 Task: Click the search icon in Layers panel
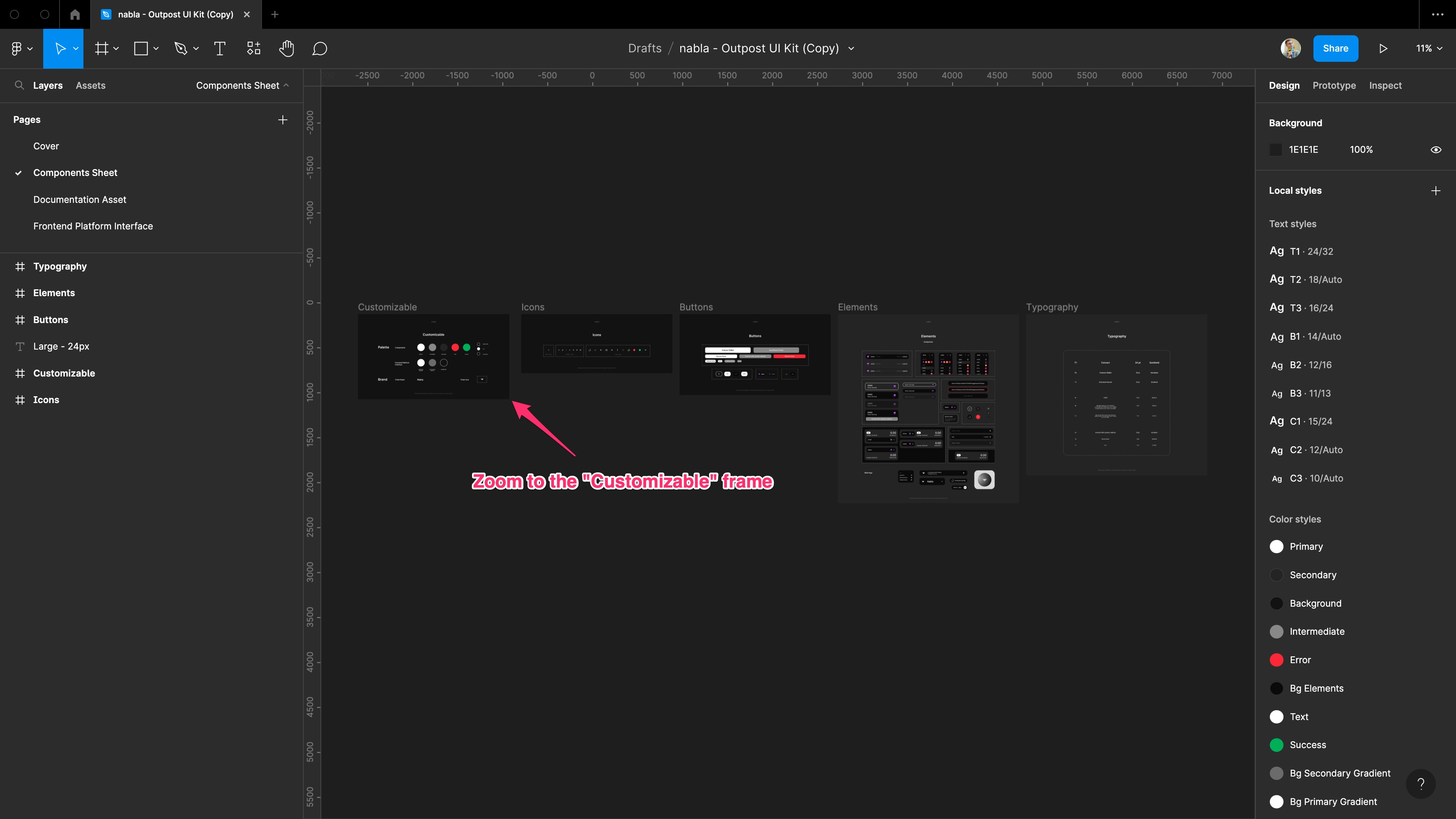tap(19, 85)
